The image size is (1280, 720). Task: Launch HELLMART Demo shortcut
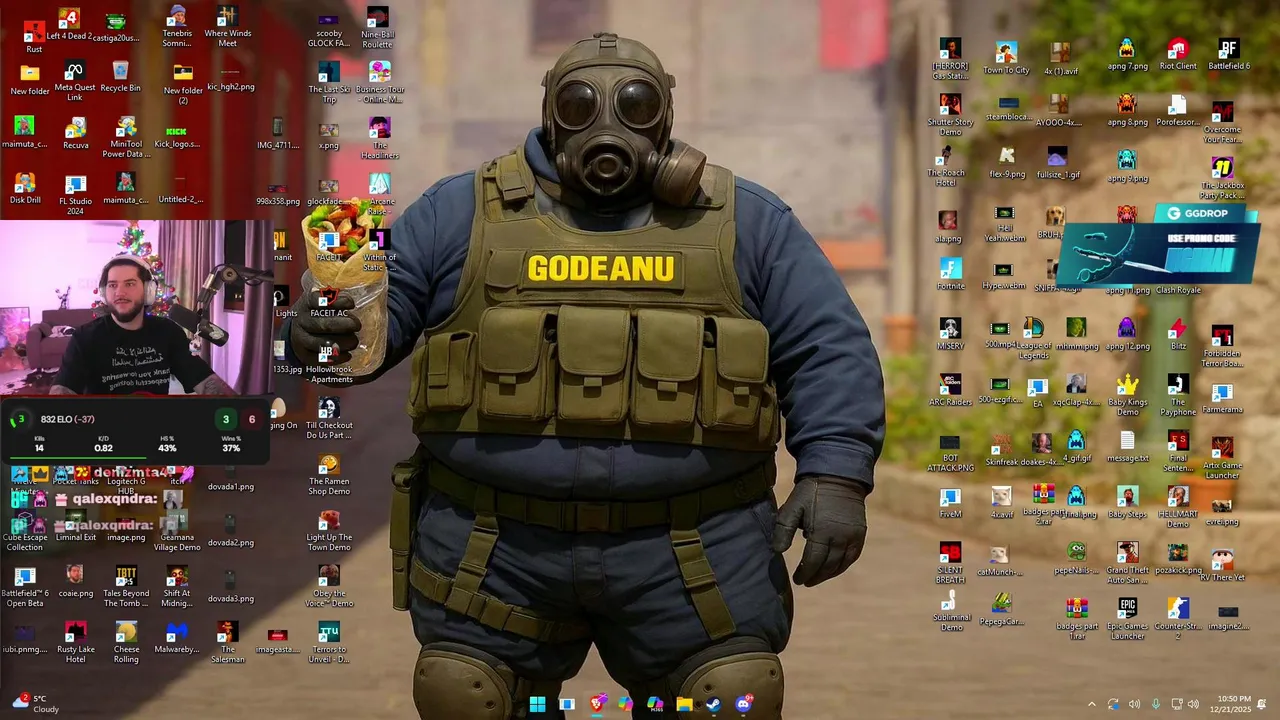tap(1178, 507)
